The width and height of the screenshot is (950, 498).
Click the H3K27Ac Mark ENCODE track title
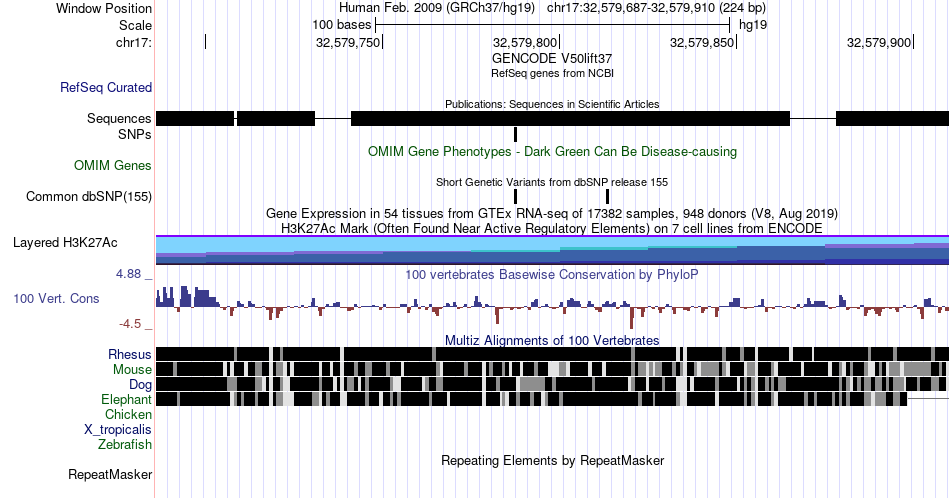[552, 228]
